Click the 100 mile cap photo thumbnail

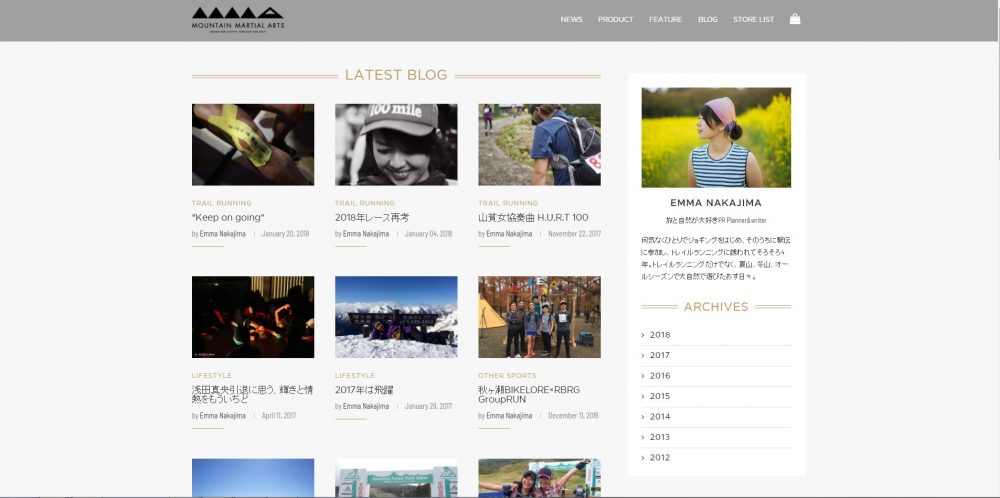tap(396, 144)
